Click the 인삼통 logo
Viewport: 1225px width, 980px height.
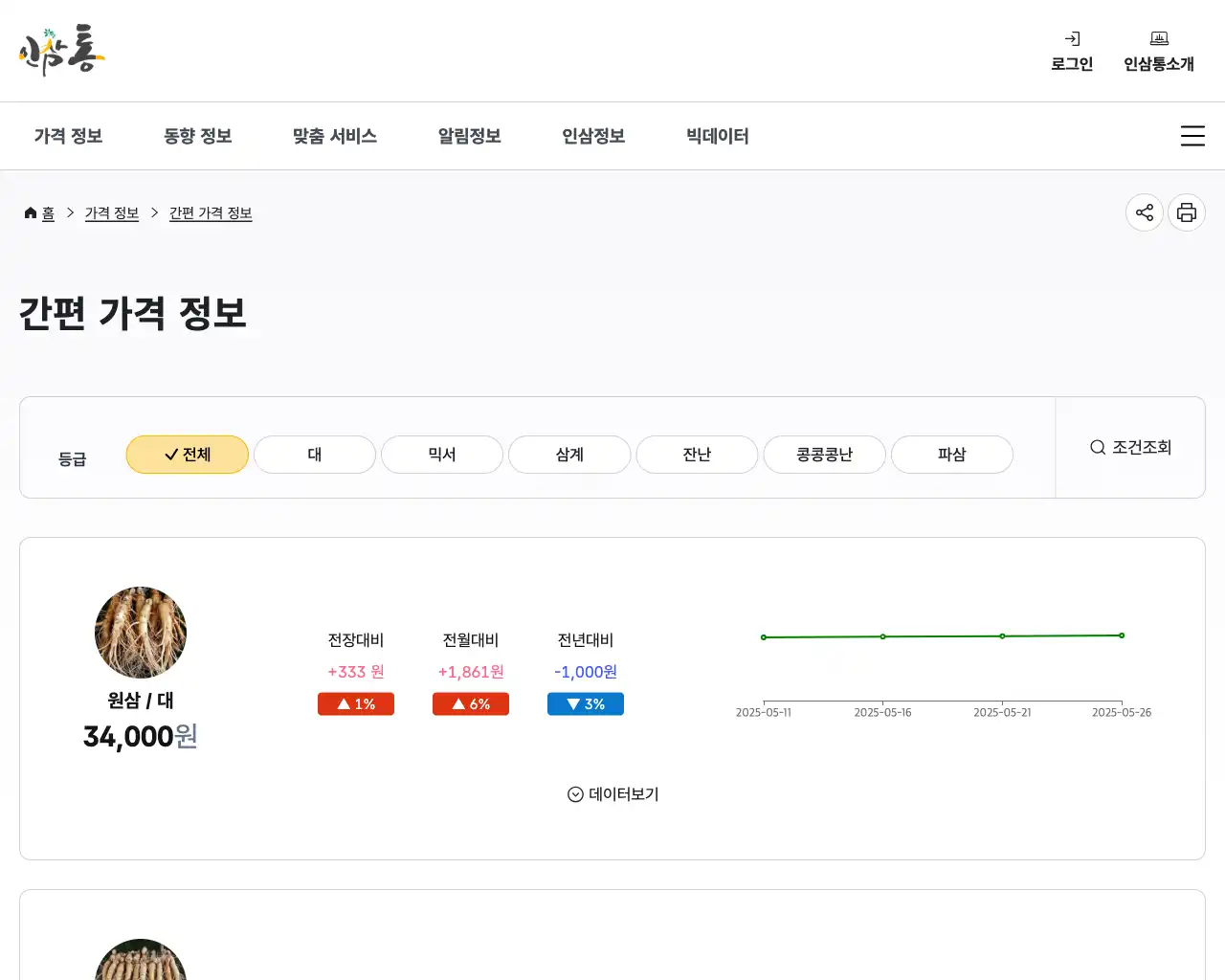tap(61, 51)
